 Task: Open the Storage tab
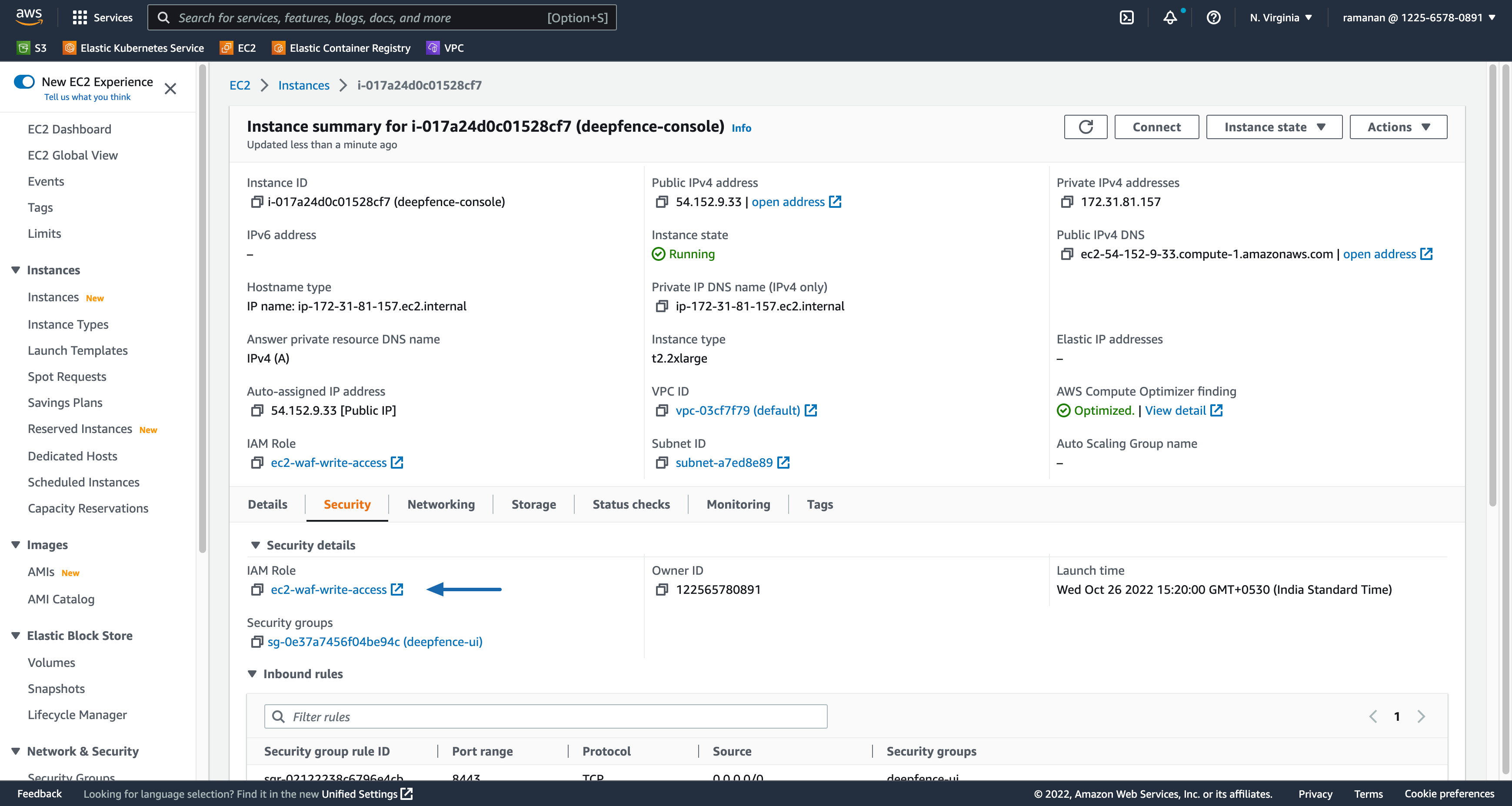533,504
